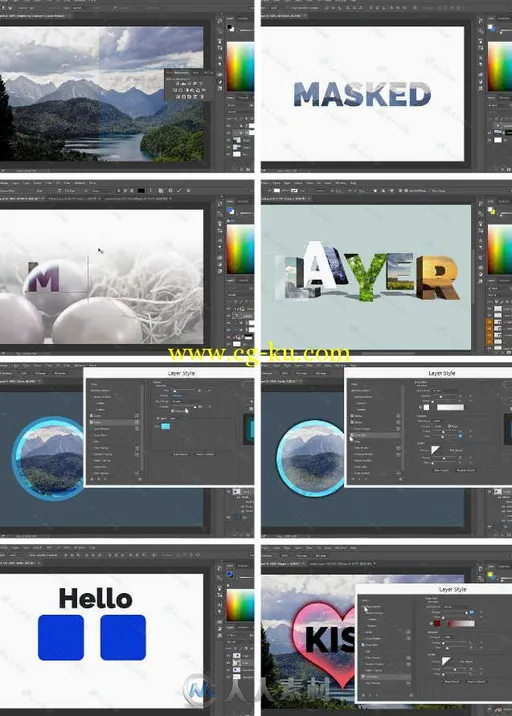Select Blending Options in the KISS heart dialog list
Viewport: 512px width, 716px height.
373,607
